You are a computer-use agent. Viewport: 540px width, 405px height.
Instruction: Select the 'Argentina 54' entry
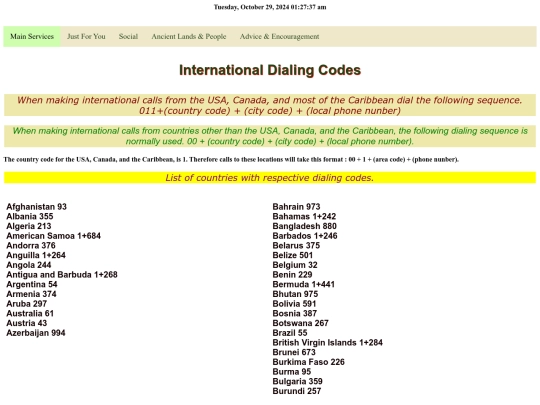click(x=32, y=284)
